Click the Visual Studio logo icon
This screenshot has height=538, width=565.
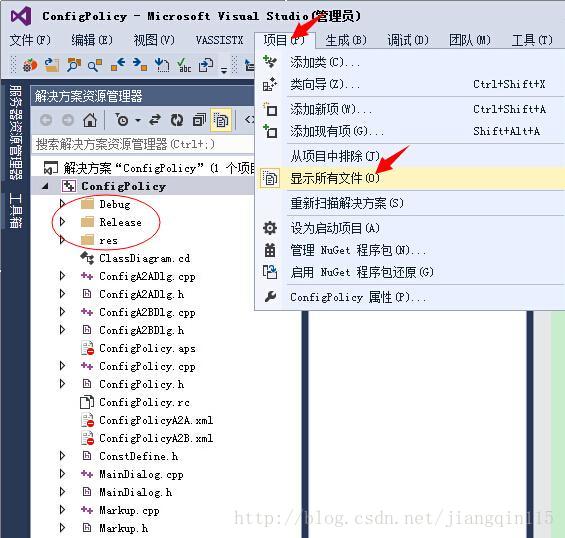click(21, 17)
